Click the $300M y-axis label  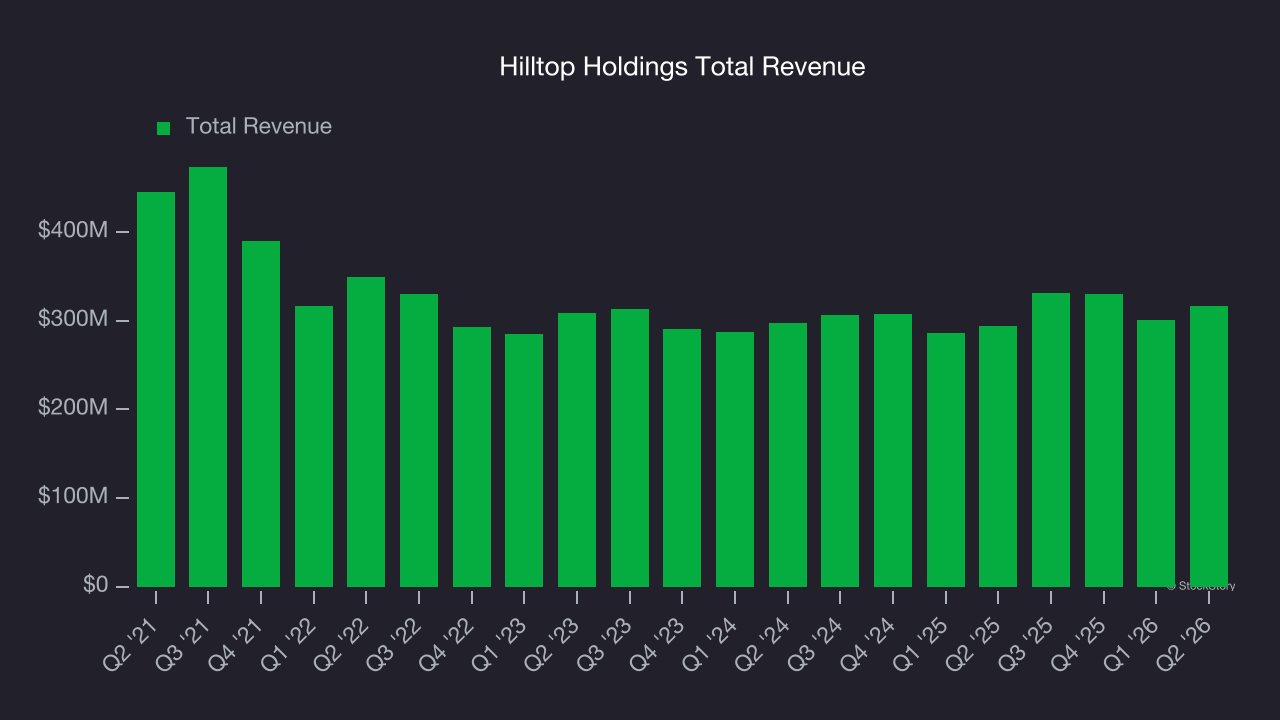(x=72, y=320)
